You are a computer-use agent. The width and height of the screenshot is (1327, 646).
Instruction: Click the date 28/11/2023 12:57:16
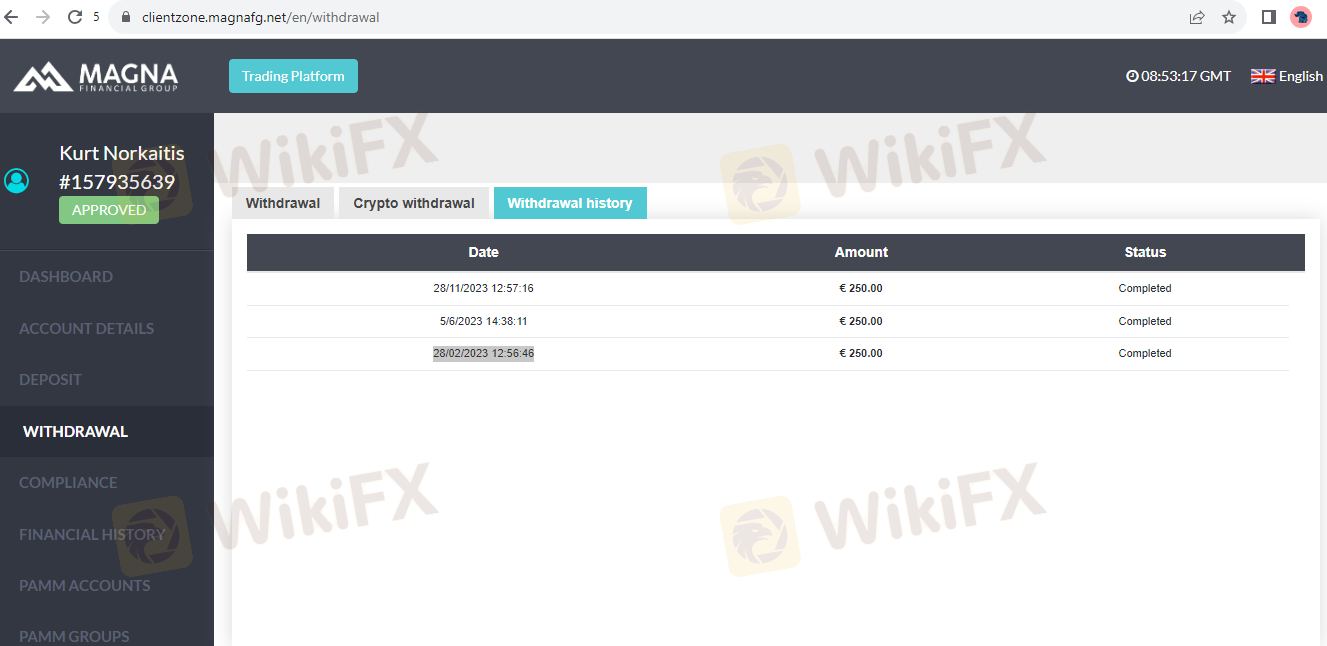point(483,288)
